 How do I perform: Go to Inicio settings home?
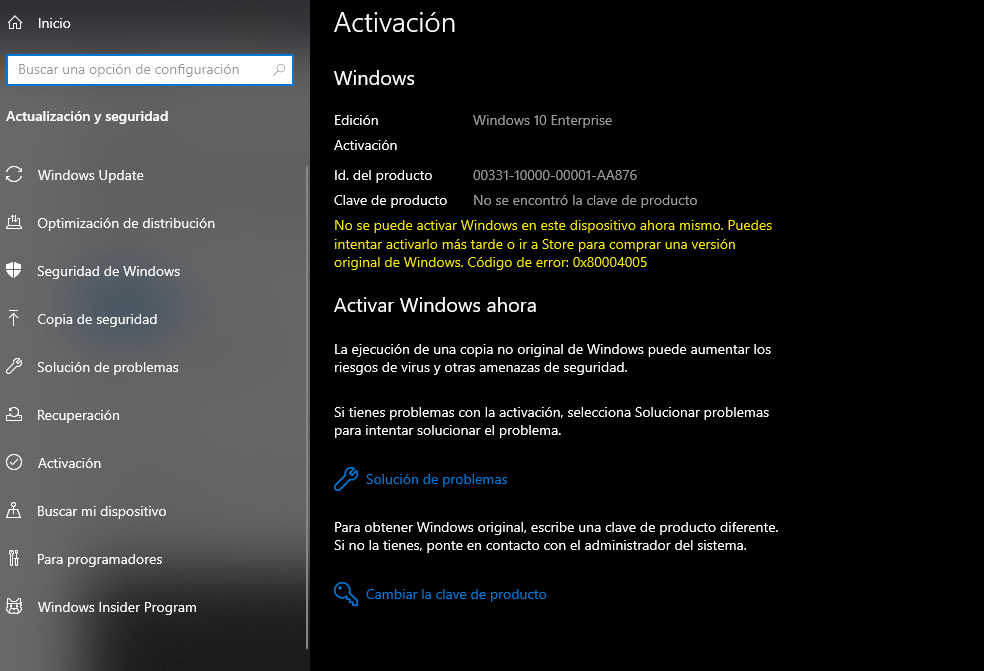54,23
